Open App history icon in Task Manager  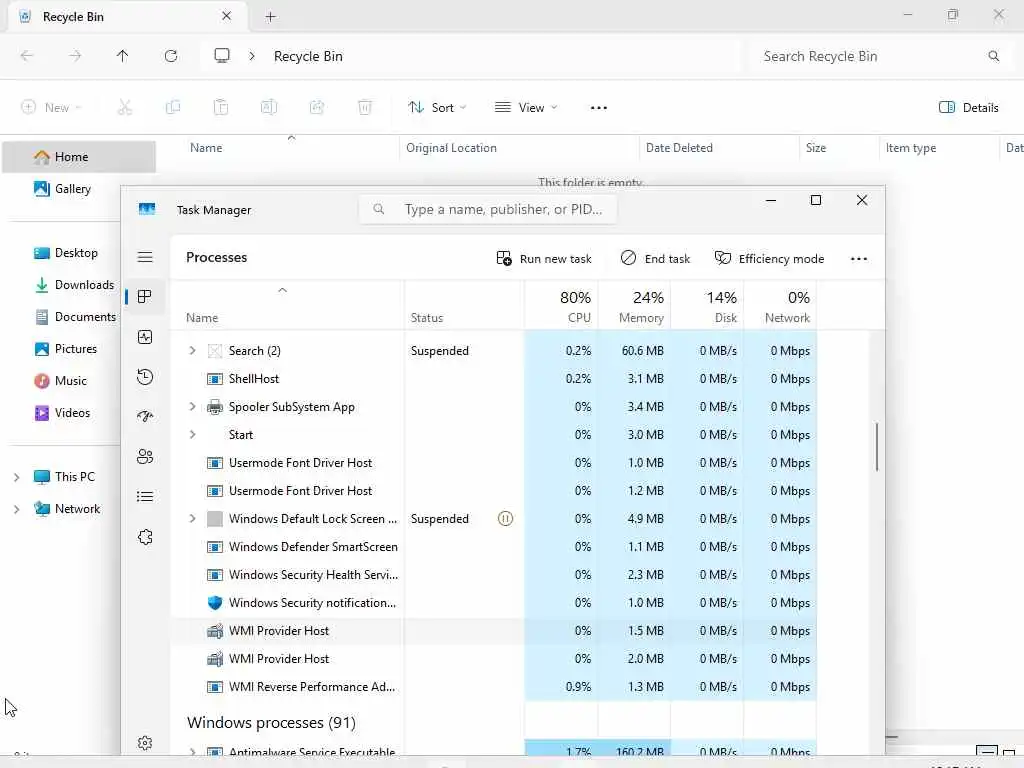[145, 377]
